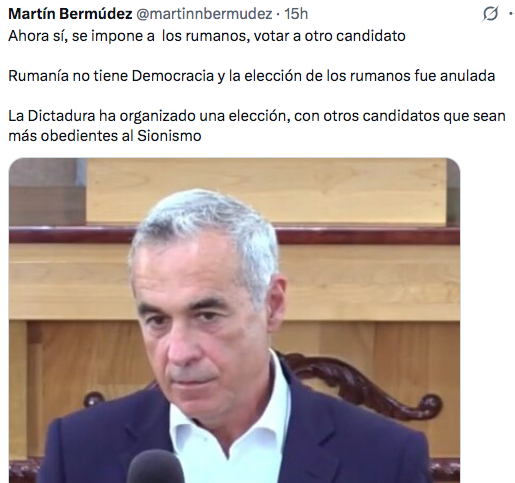Open the more options dots menu
This screenshot has width=515, height=483.
pos(511,14)
